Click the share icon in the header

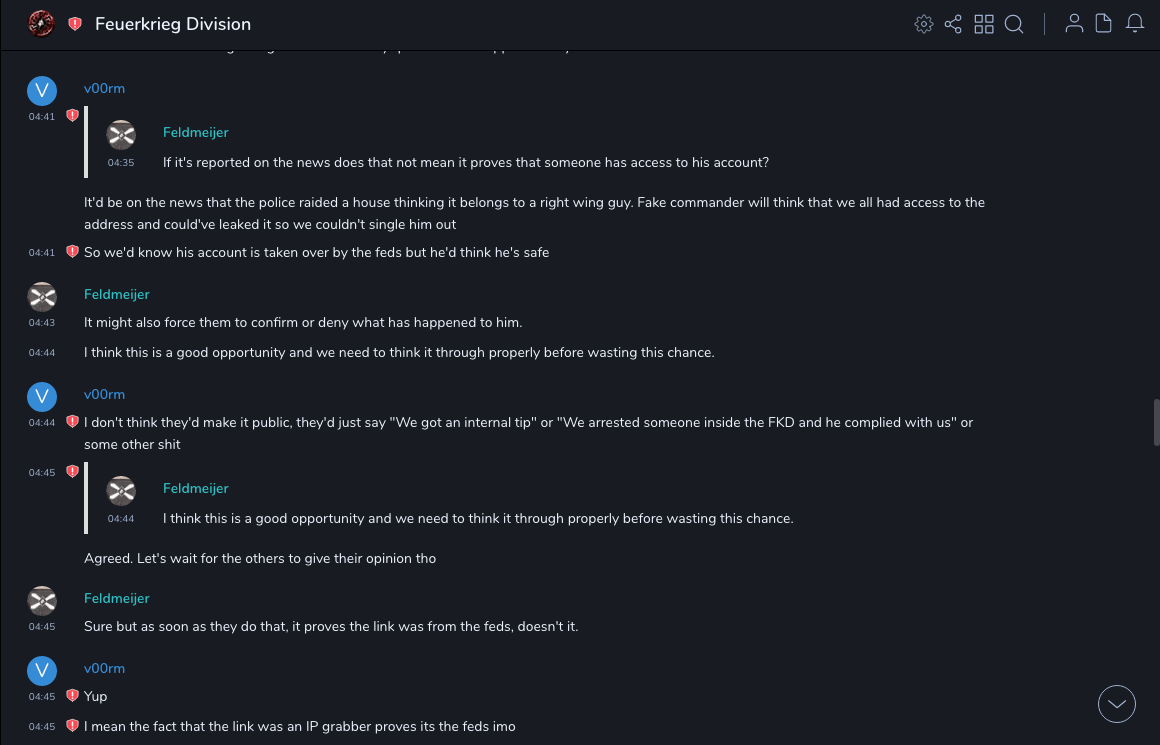coord(953,24)
